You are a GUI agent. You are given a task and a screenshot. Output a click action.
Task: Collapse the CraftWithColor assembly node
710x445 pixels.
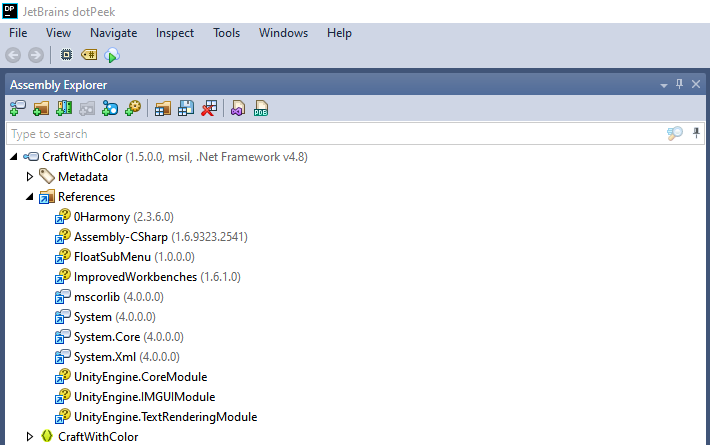pyautogui.click(x=14, y=157)
